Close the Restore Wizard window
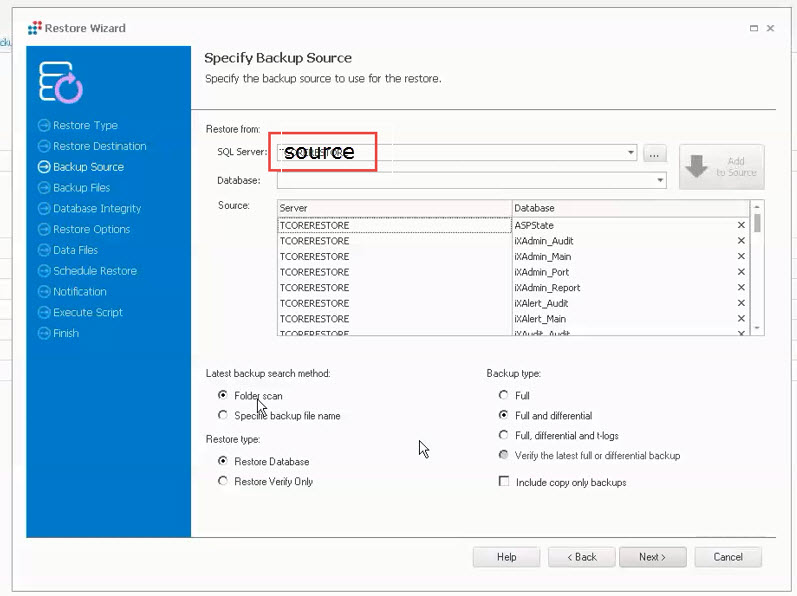The height and width of the screenshot is (596, 797). click(x=771, y=28)
